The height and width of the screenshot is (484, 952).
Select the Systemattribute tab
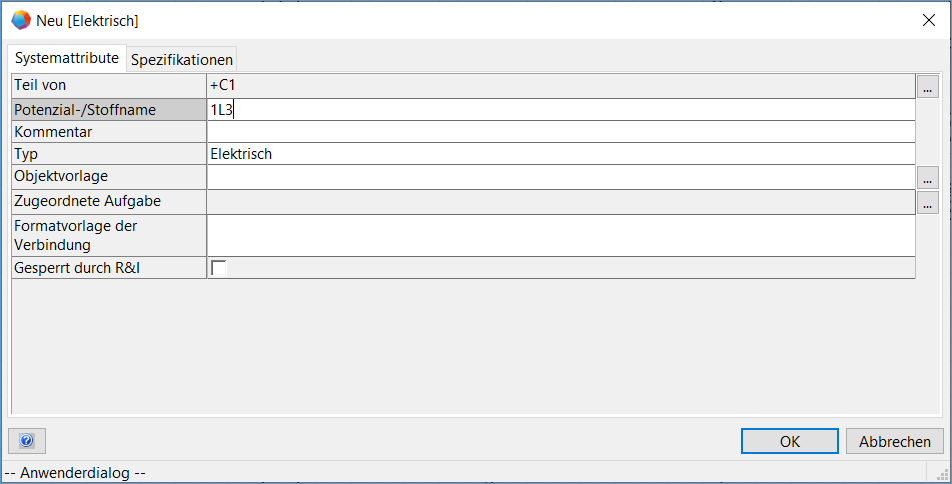[x=67, y=58]
